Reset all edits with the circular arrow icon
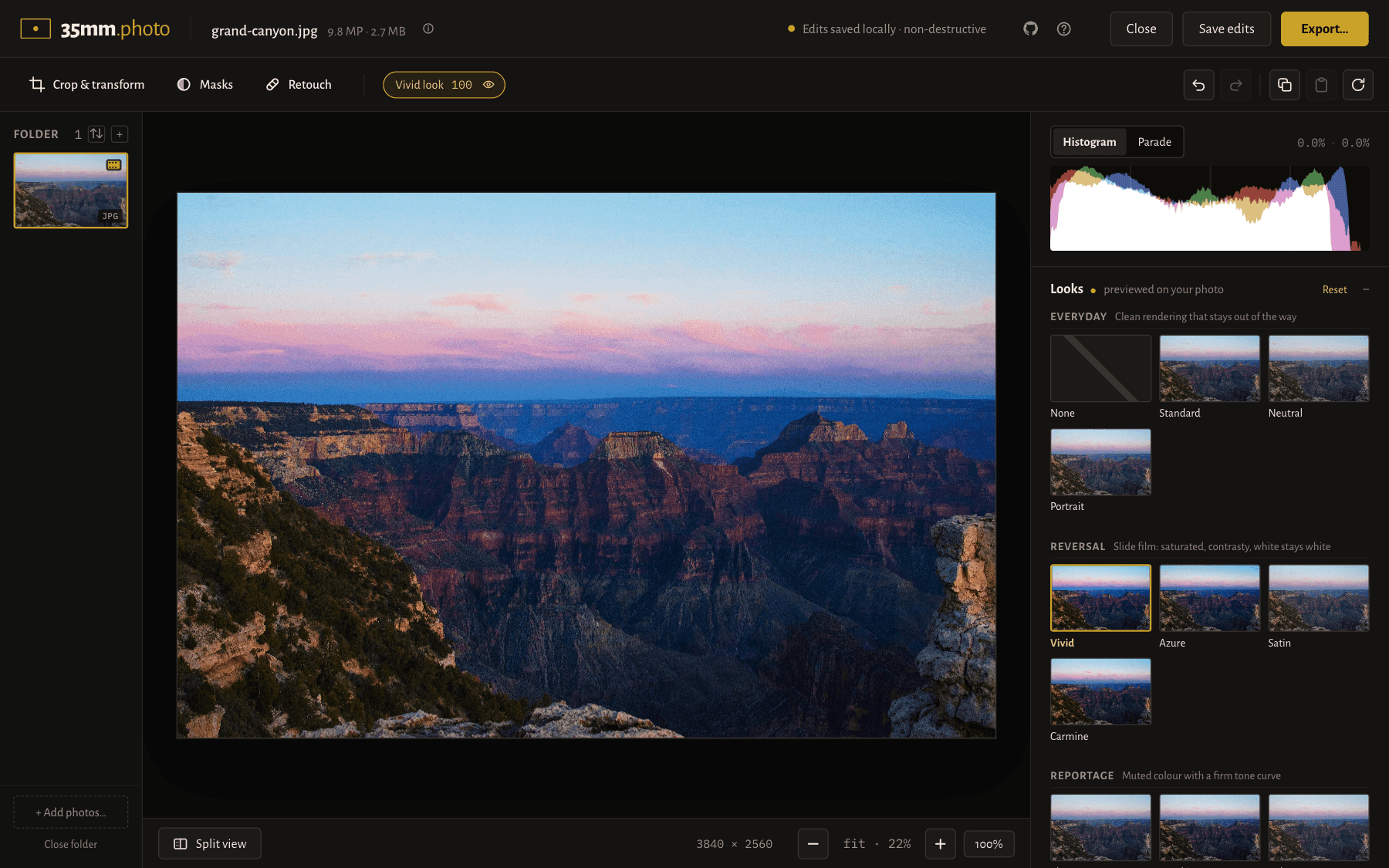 click(x=1358, y=85)
